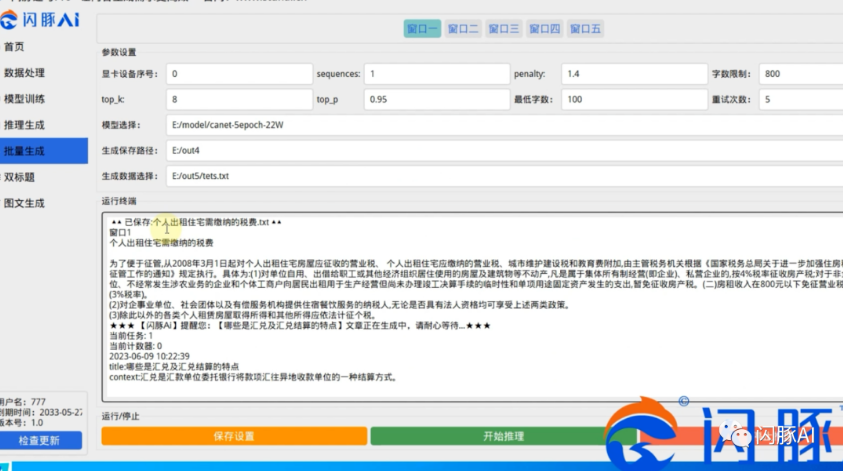Go to 数据处理 in the sidebar
Screen dimensions: 843x471
point(24,73)
